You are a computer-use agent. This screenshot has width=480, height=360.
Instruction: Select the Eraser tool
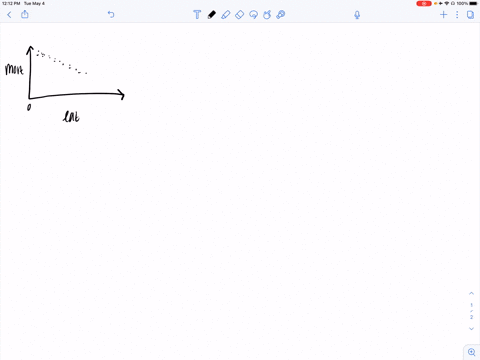point(240,15)
